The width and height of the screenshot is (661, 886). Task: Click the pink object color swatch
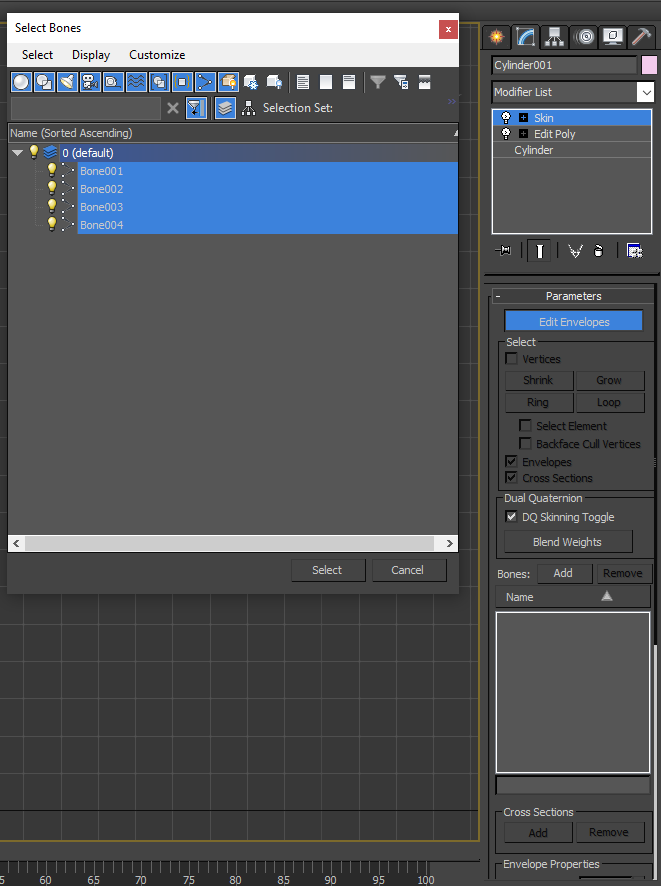(x=649, y=65)
